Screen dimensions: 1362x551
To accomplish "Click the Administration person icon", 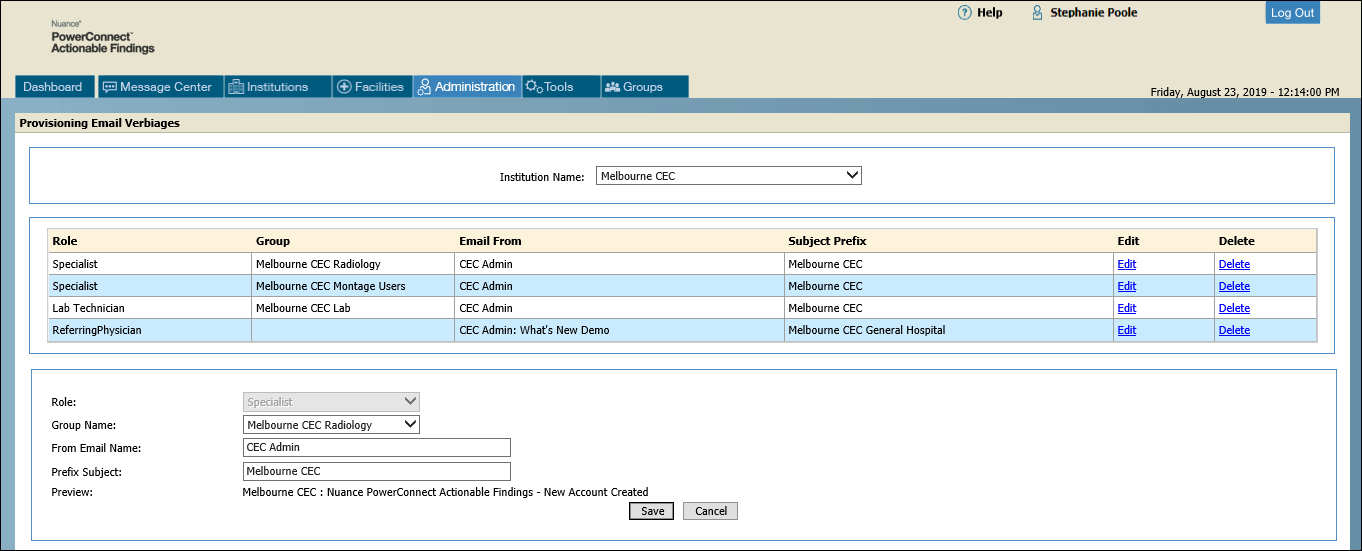I will 424,87.
